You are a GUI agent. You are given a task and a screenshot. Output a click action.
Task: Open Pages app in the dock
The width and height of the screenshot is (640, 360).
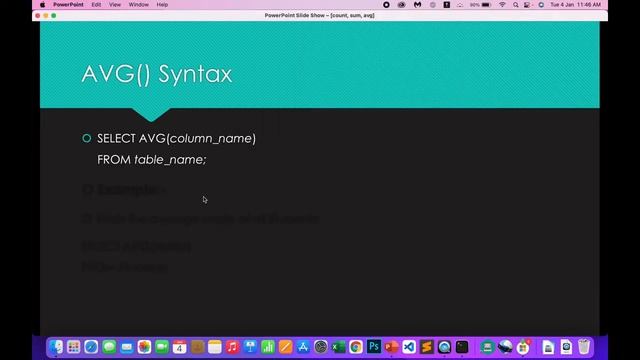click(x=285, y=347)
